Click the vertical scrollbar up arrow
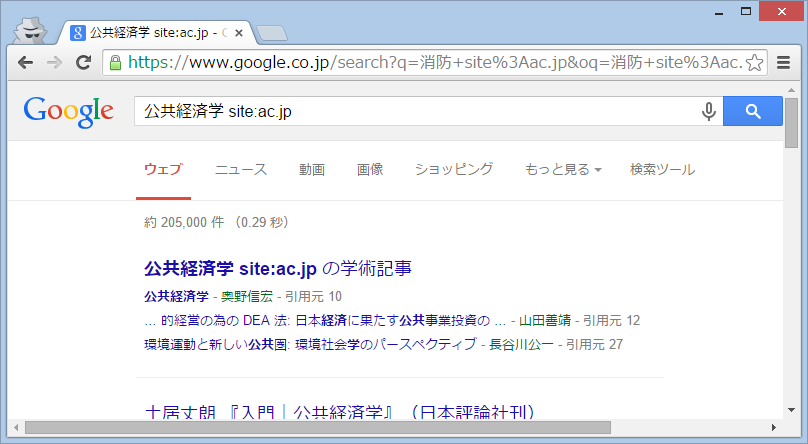Image resolution: width=808 pixels, height=444 pixels. tap(792, 90)
